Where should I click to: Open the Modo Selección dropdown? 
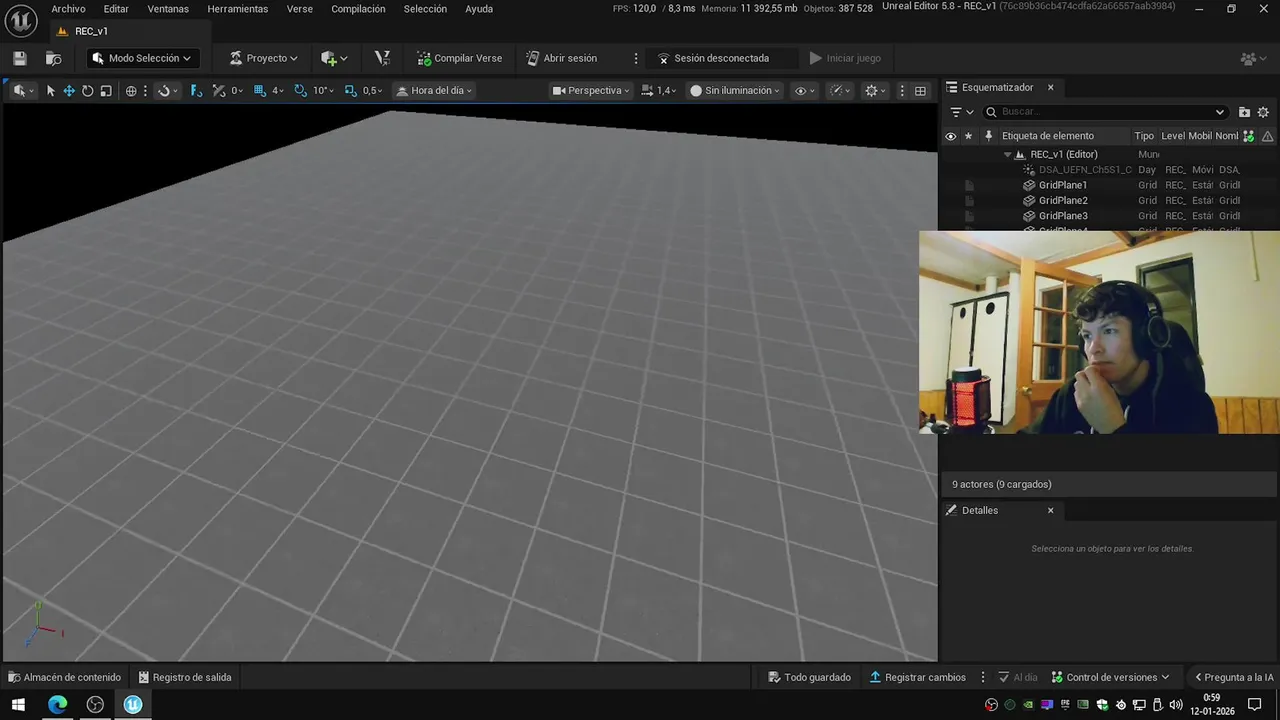[141, 58]
